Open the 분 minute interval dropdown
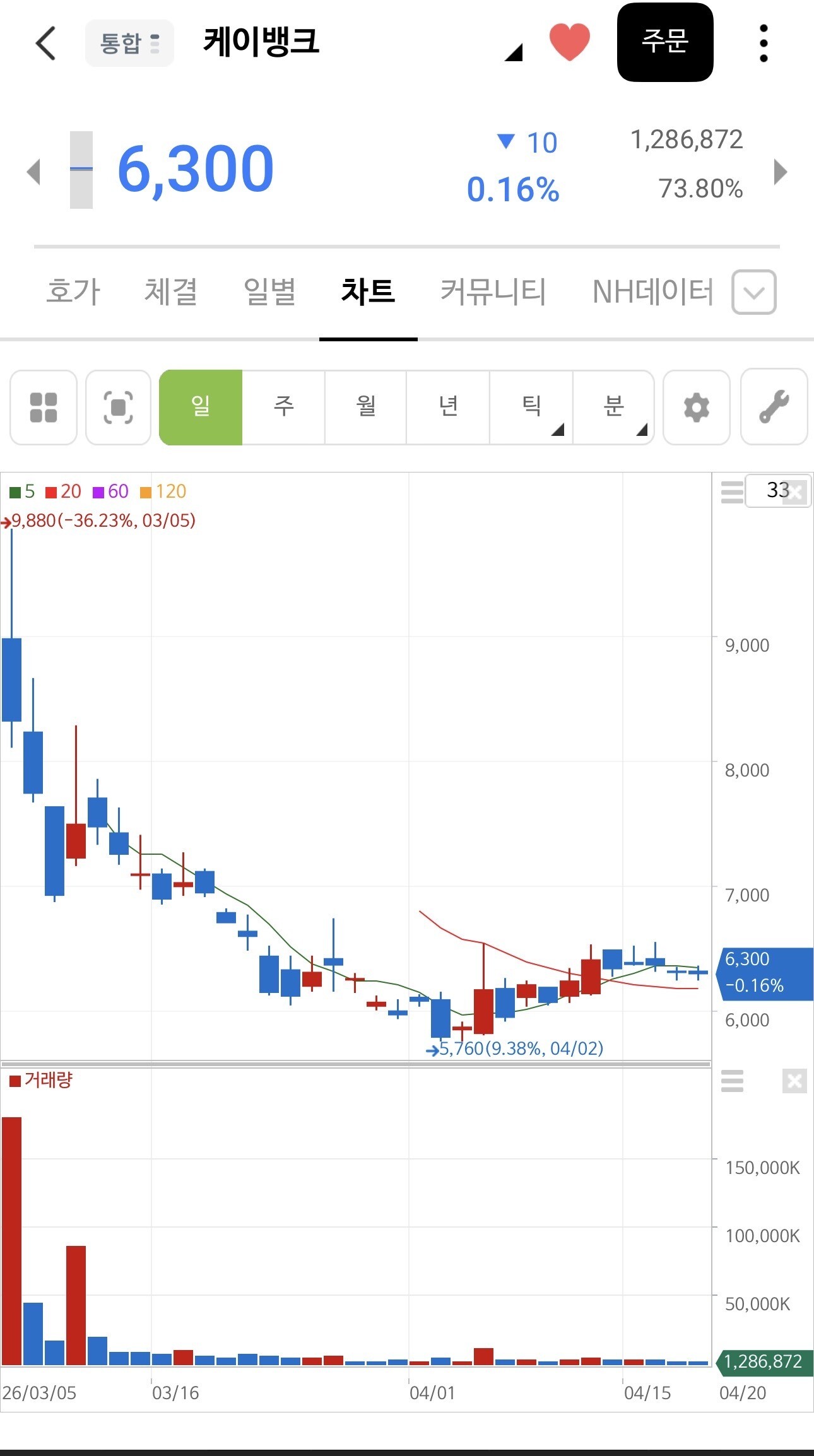The height and width of the screenshot is (1456, 814). (x=613, y=407)
